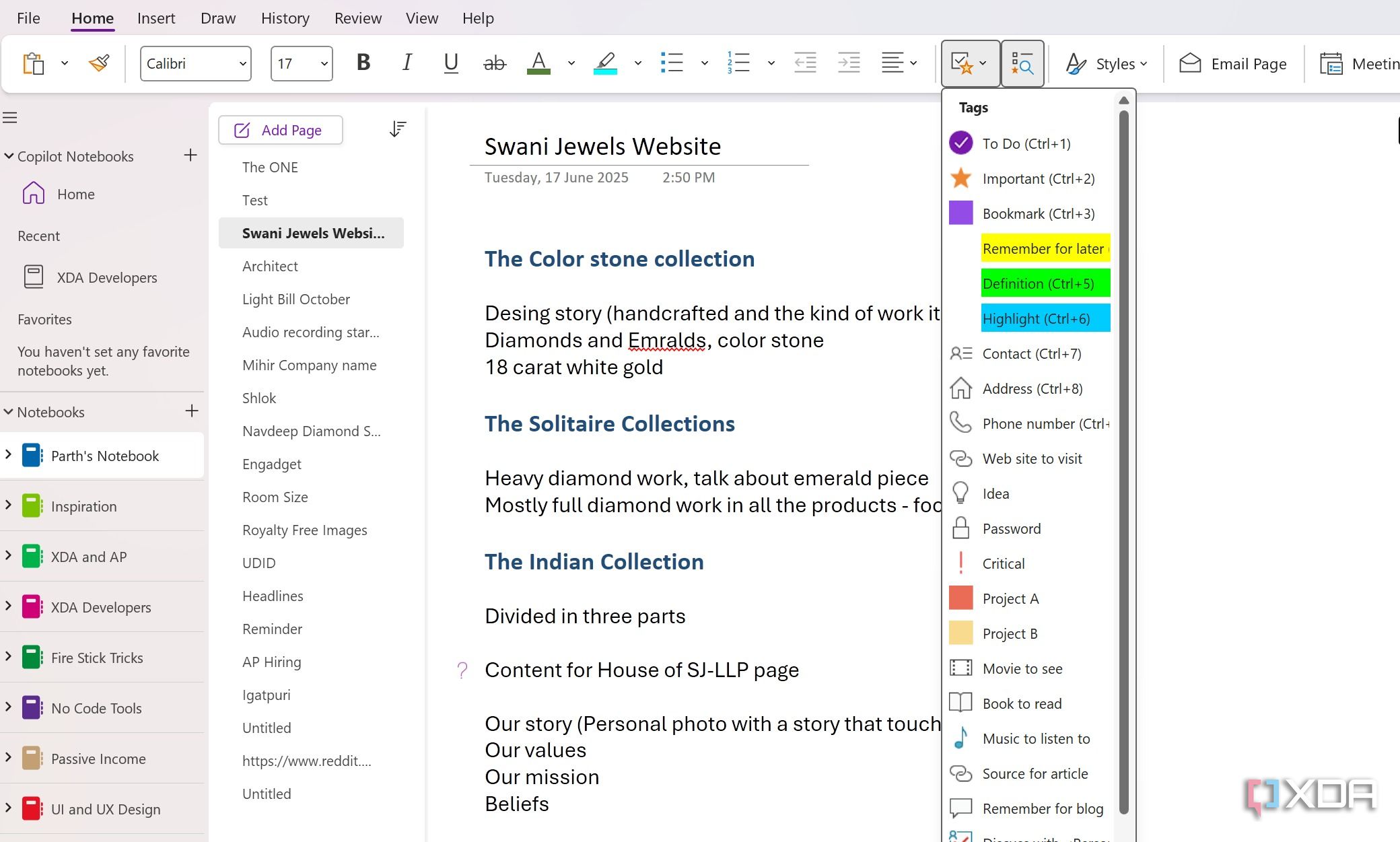Viewport: 1400px width, 842px height.
Task: Apply the Bookmark tag
Action: [x=1030, y=213]
